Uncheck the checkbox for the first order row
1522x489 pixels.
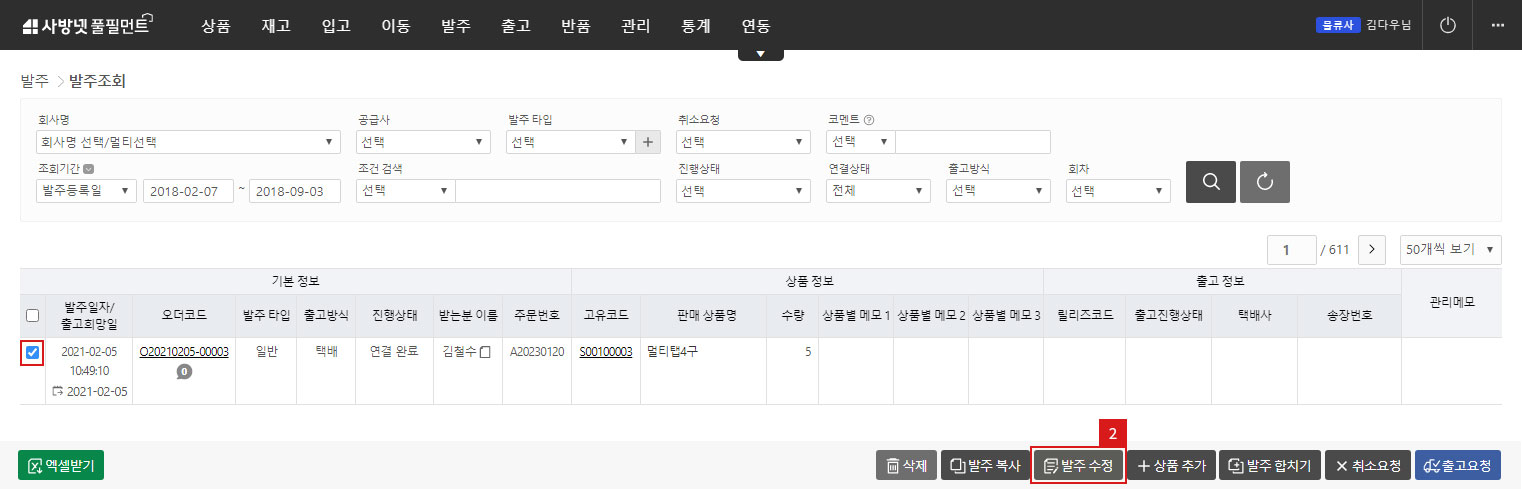click(x=32, y=352)
